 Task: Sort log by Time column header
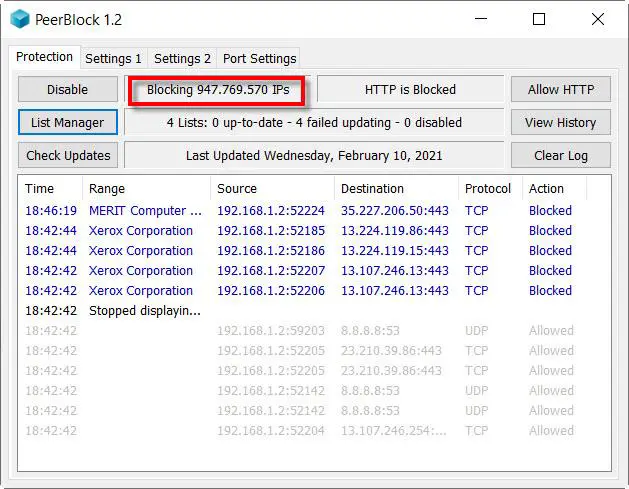pyautogui.click(x=40, y=188)
